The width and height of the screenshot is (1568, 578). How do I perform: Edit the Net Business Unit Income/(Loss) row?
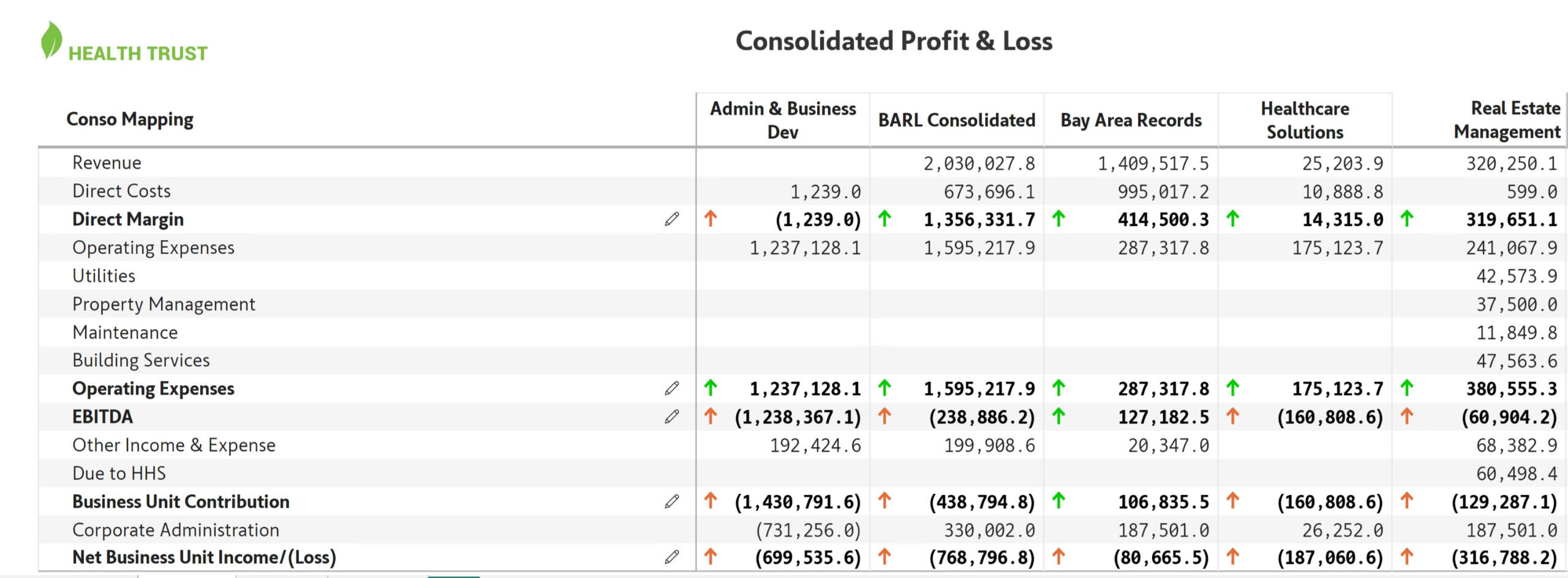[x=672, y=557]
